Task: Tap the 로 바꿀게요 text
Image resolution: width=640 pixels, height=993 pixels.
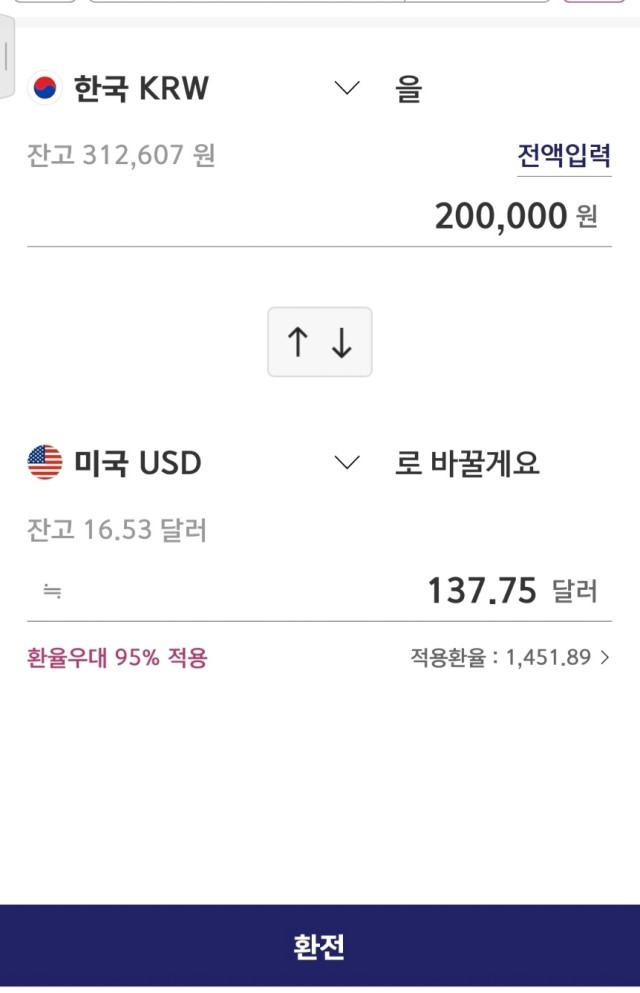Action: [467, 463]
